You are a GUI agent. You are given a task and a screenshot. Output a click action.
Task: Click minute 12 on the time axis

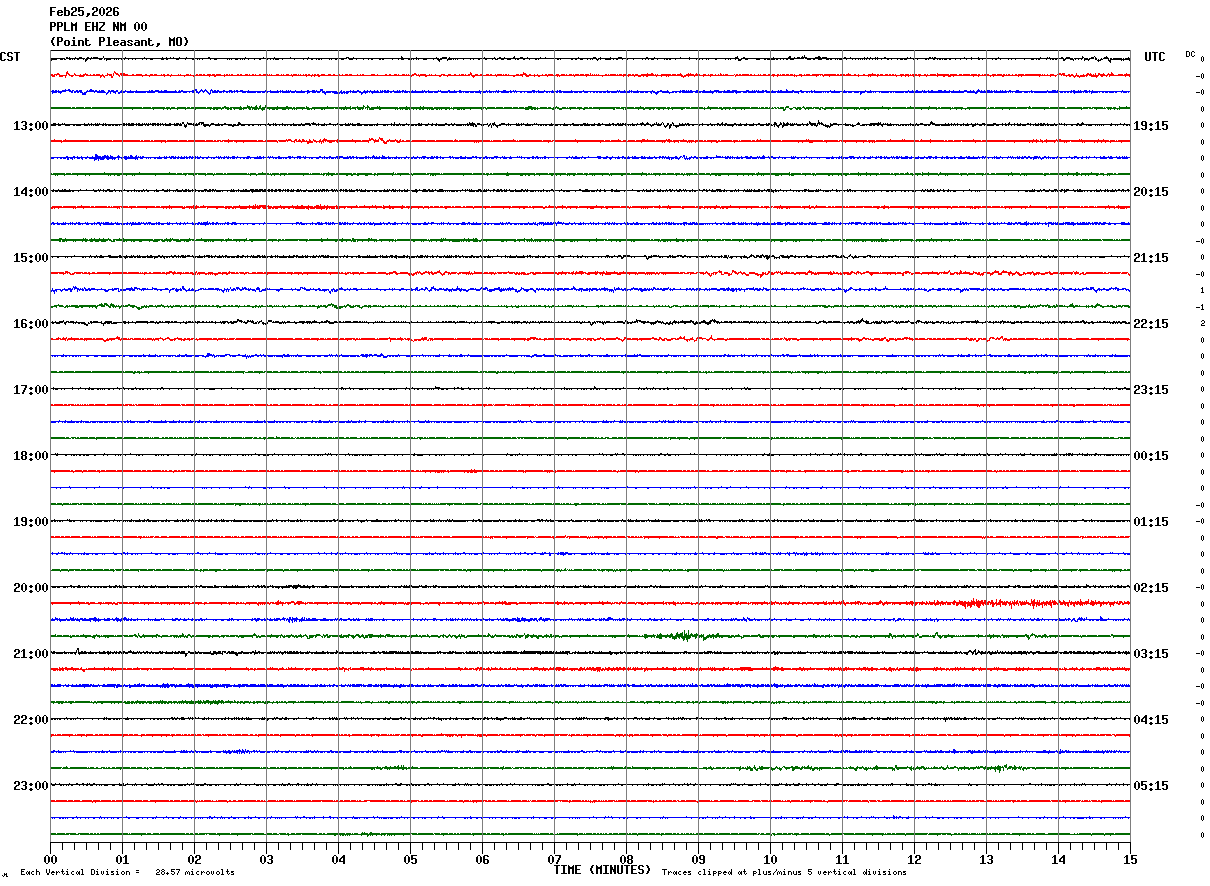pos(914,859)
